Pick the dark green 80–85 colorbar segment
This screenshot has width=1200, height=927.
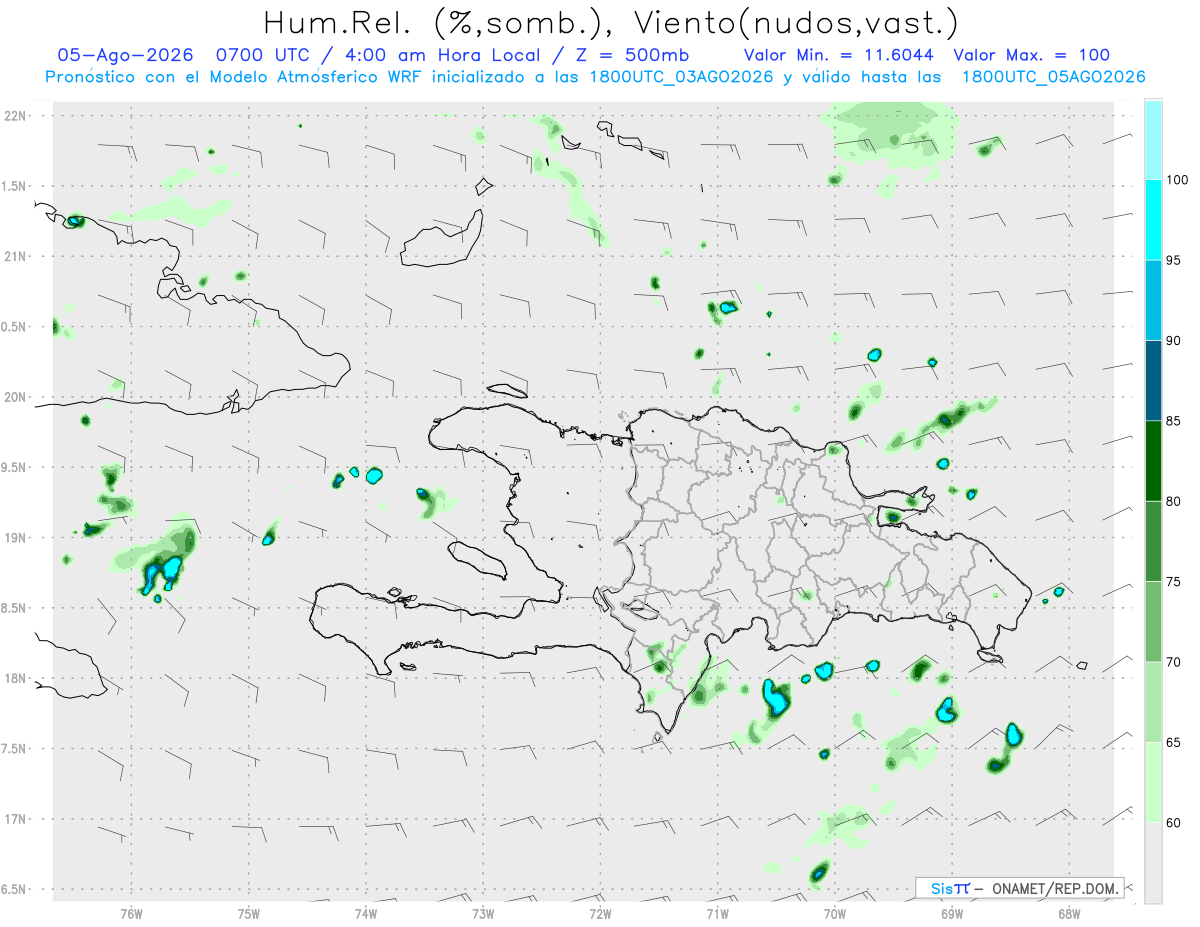pyautogui.click(x=1153, y=461)
